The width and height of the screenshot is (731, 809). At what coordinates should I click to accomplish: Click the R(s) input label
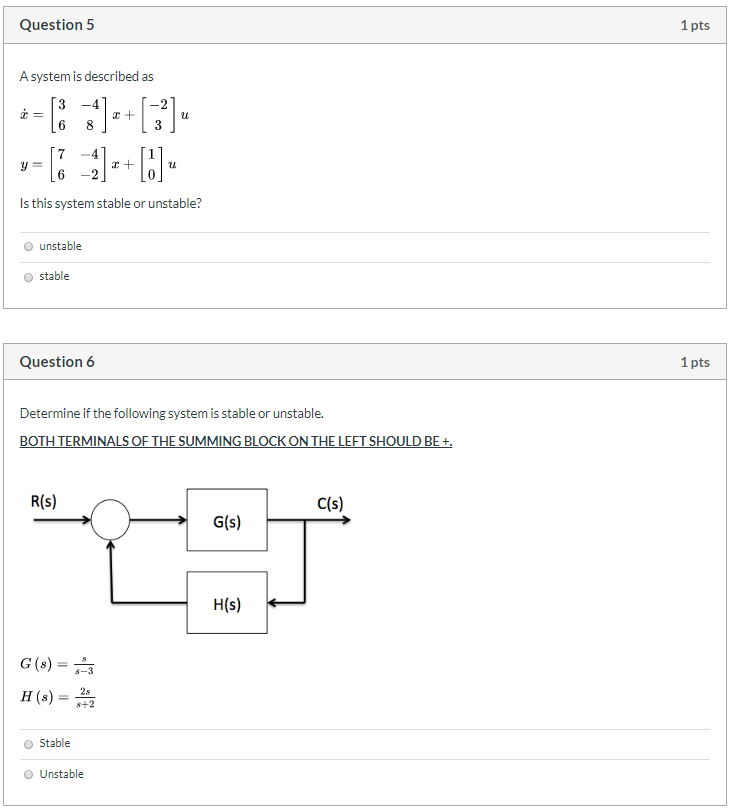pos(46,500)
